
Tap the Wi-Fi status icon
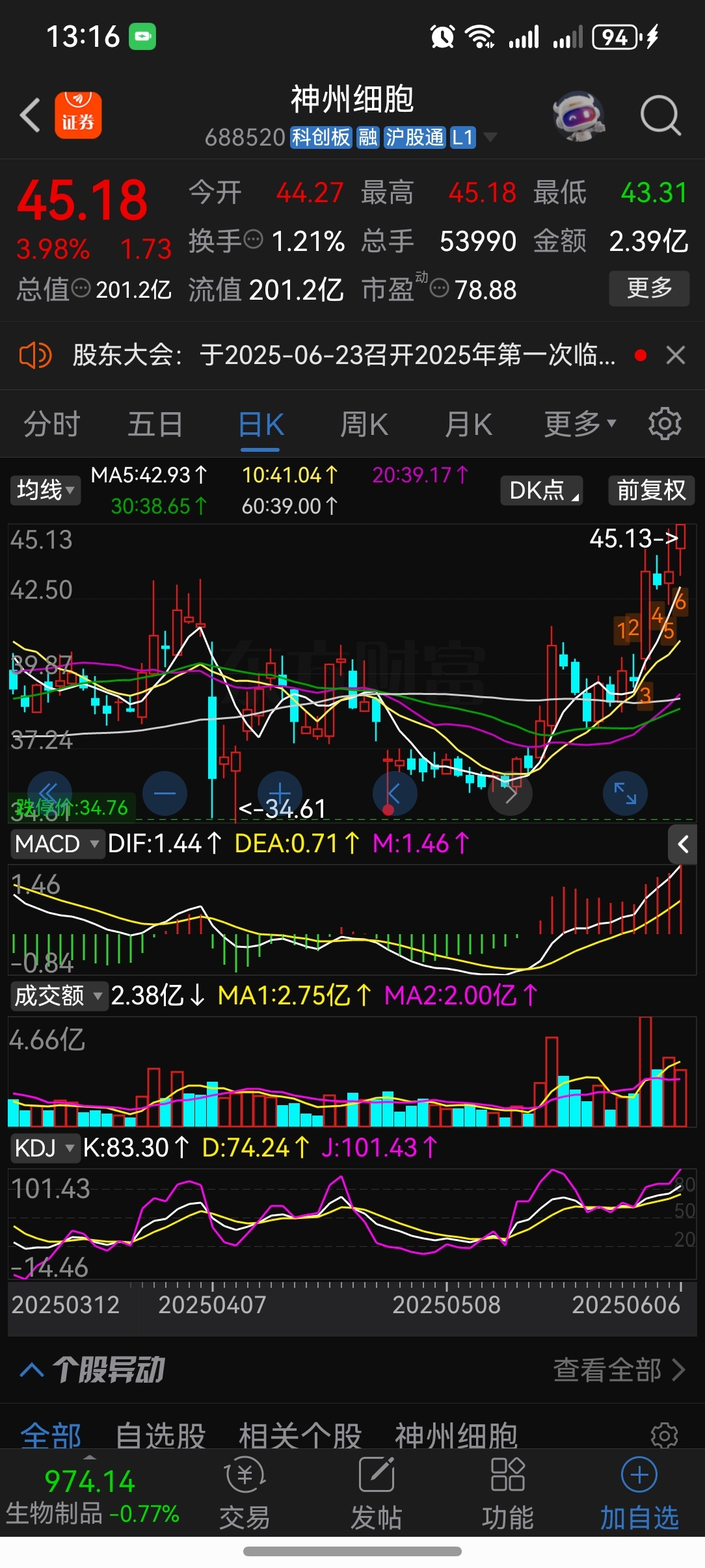[480, 36]
